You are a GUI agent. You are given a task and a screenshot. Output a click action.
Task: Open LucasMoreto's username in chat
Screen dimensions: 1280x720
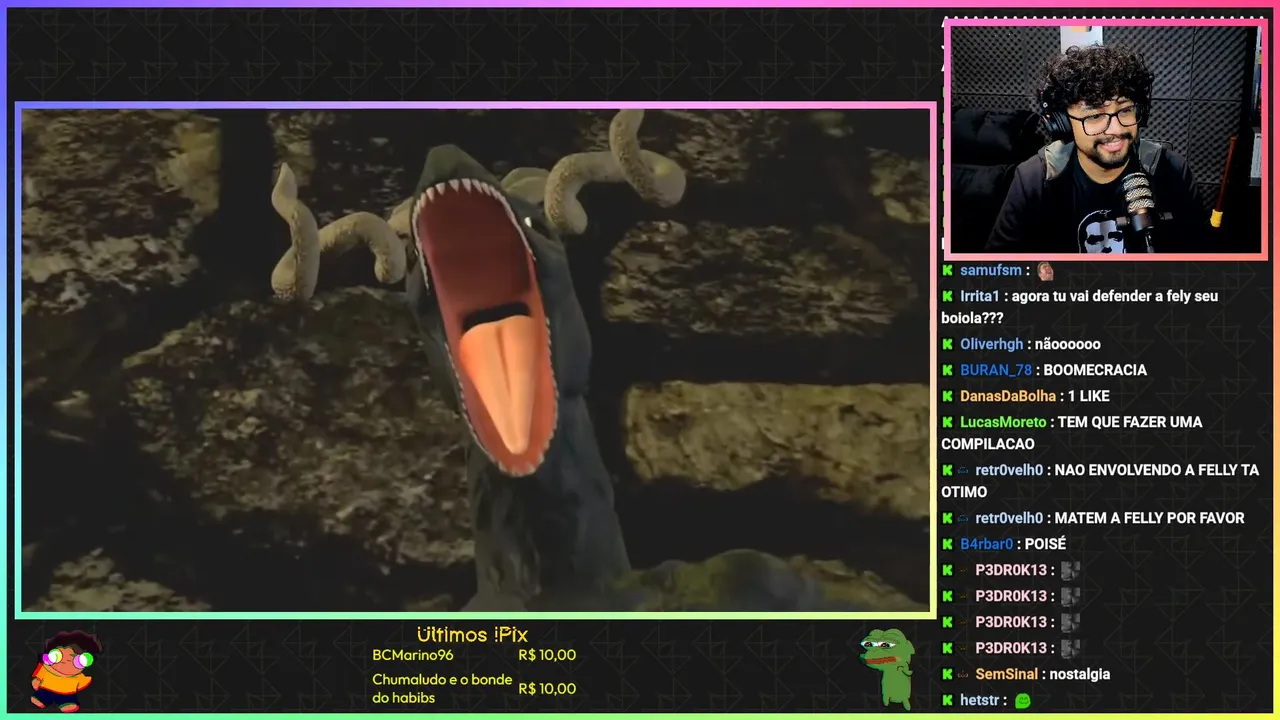pyautogui.click(x=1003, y=422)
